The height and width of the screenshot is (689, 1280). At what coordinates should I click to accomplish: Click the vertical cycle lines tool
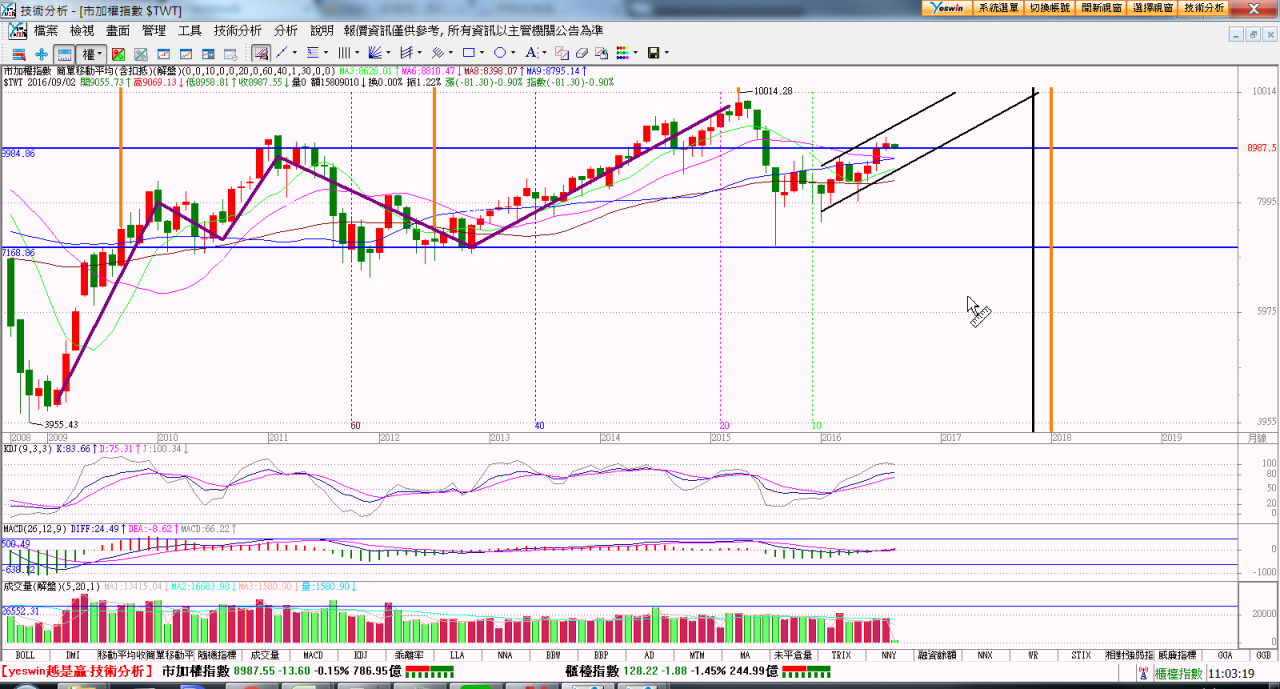[x=343, y=53]
